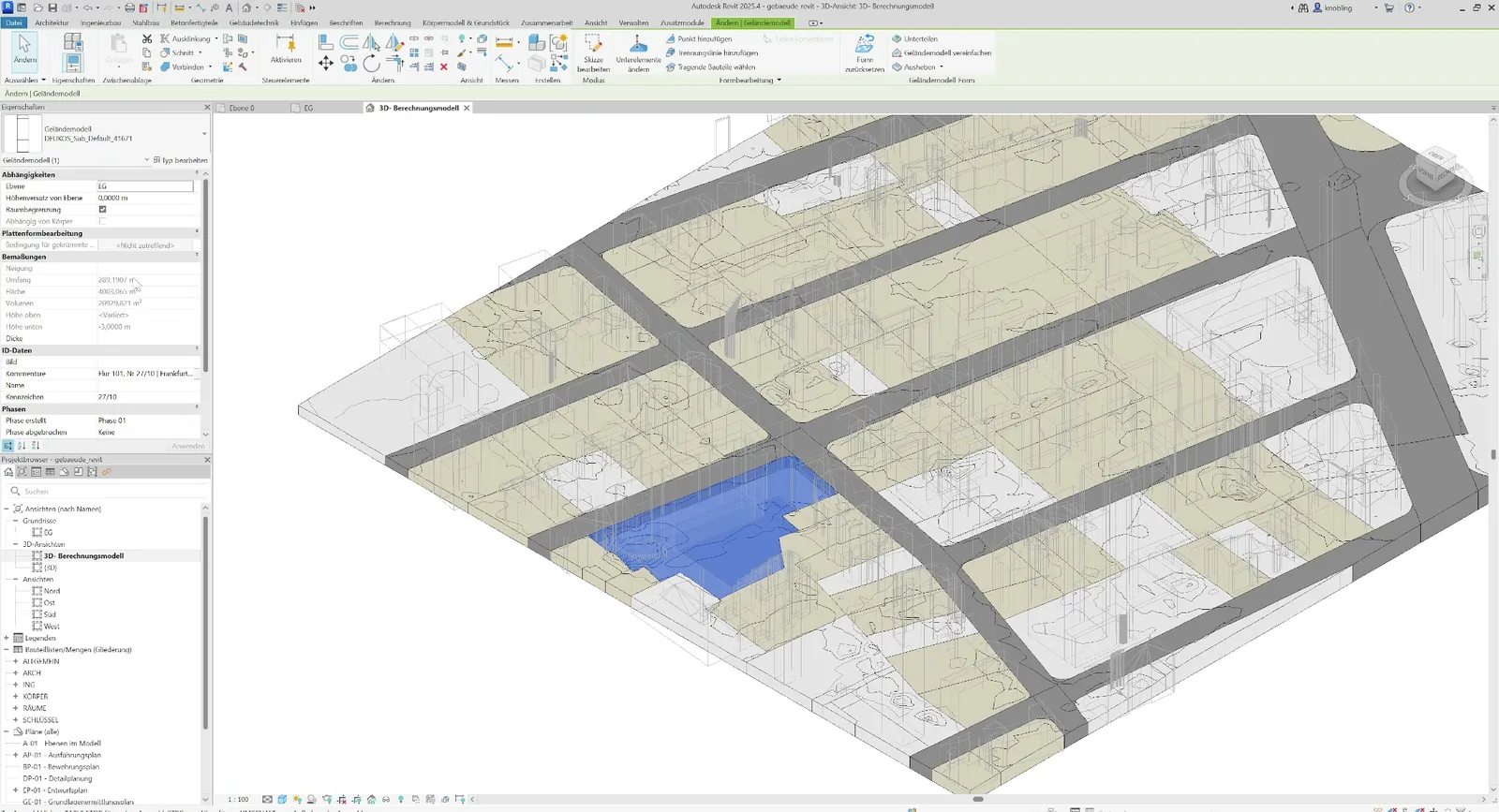Switch to the Berechnung ribbon tab
The height and width of the screenshot is (812, 1499).
[393, 22]
